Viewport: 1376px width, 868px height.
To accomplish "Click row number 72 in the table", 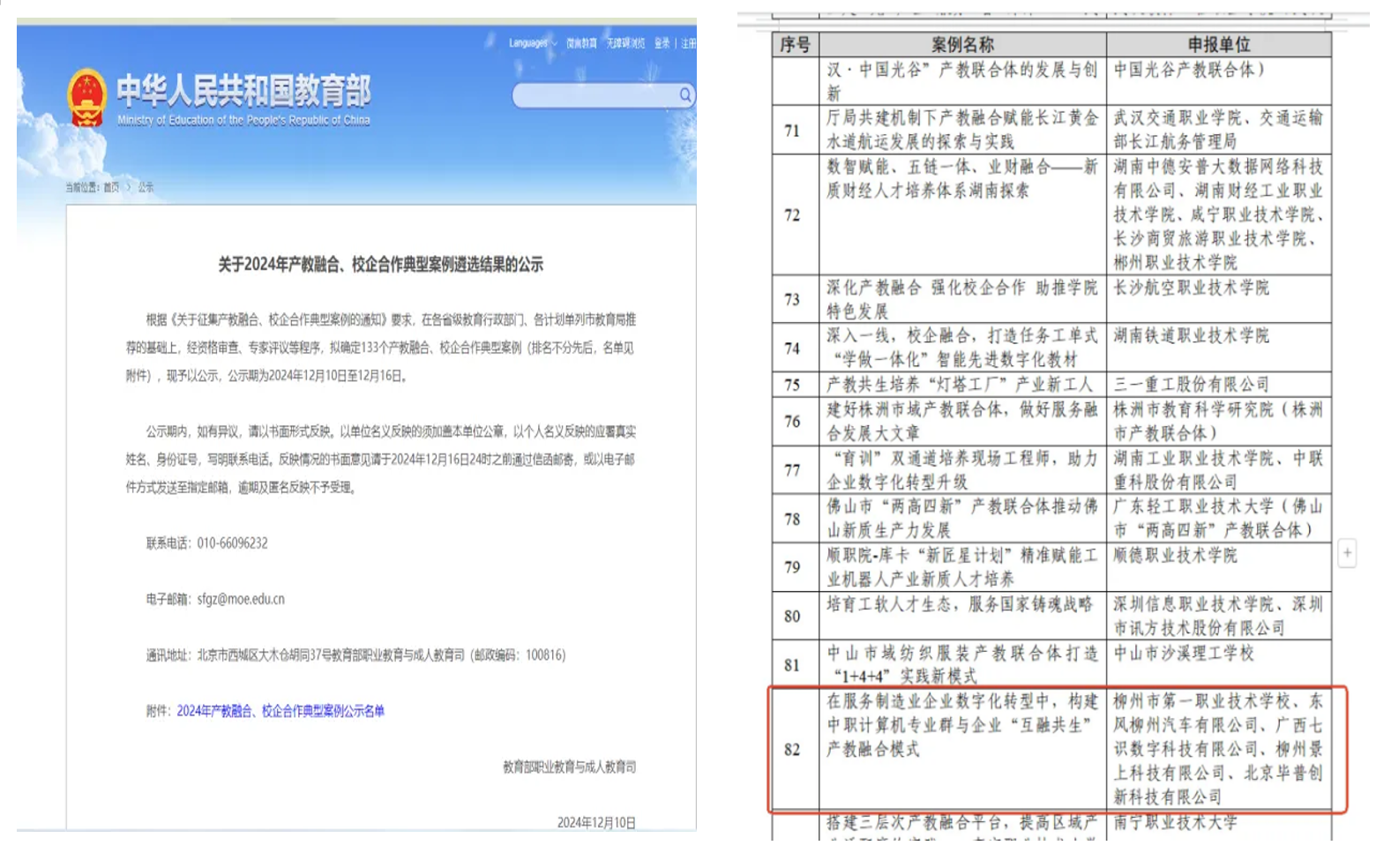I will [792, 215].
